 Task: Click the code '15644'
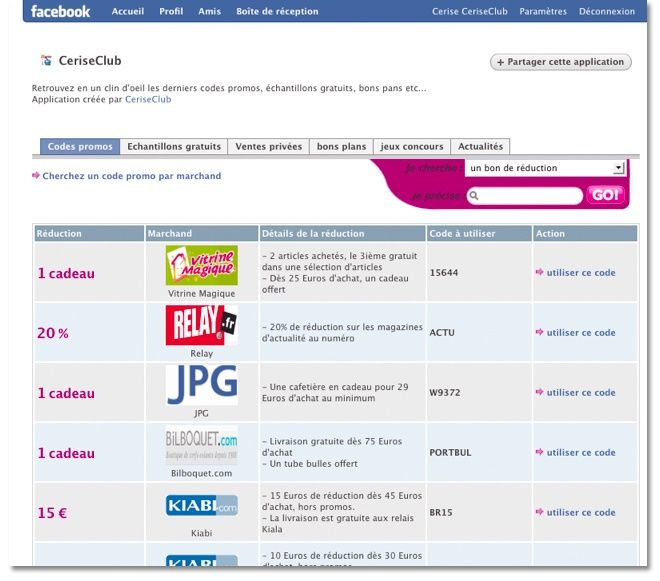tap(444, 272)
